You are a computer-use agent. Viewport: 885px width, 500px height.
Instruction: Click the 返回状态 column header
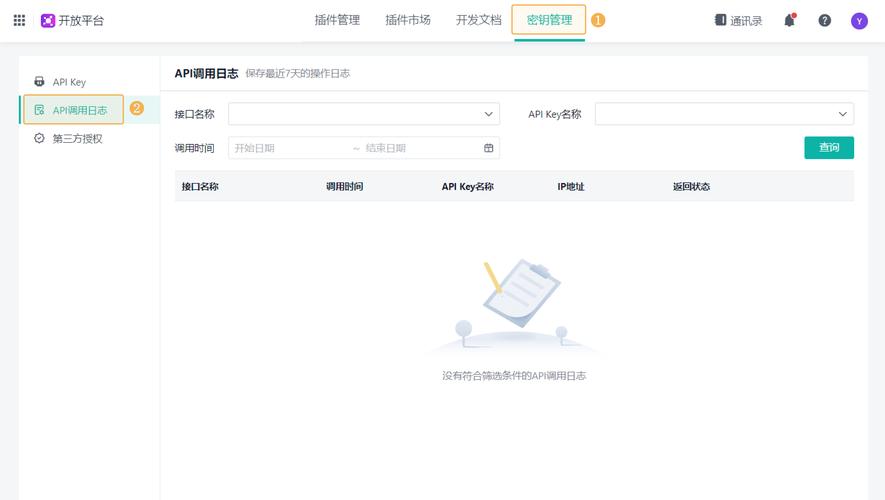pyautogui.click(x=691, y=186)
